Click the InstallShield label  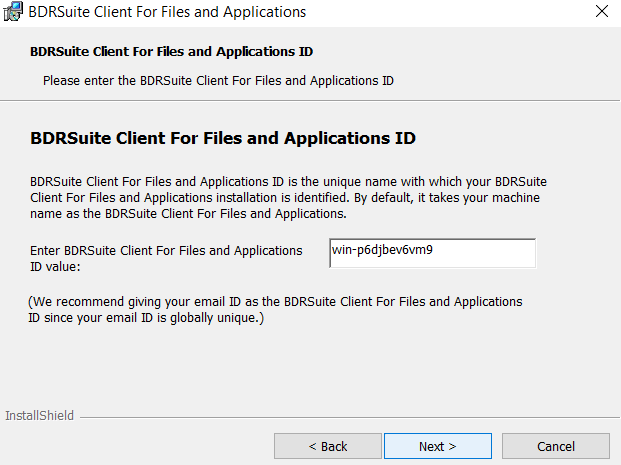pyautogui.click(x=39, y=415)
